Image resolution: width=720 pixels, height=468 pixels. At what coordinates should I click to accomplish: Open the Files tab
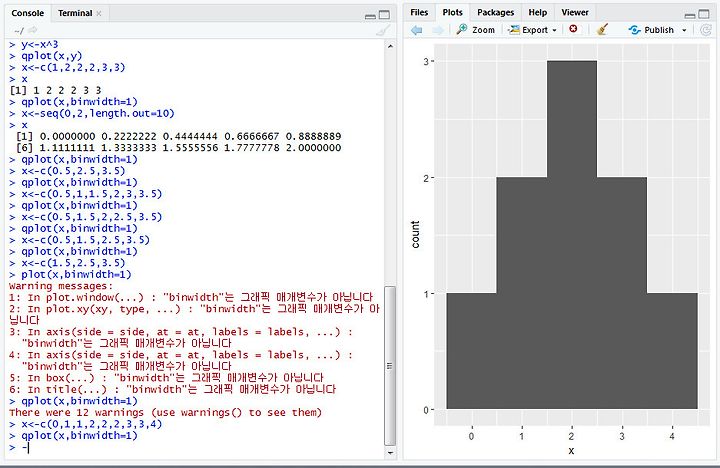point(419,12)
